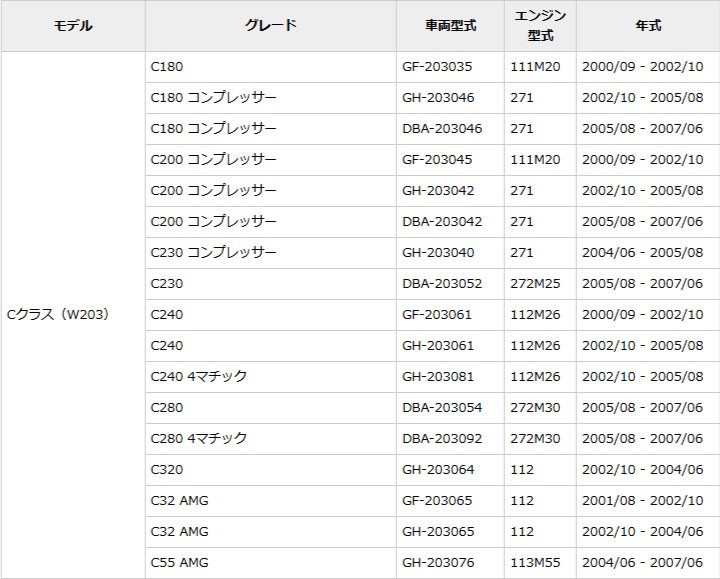The height and width of the screenshot is (579, 720).
Task: Click the 年式 column header
Action: click(x=648, y=26)
